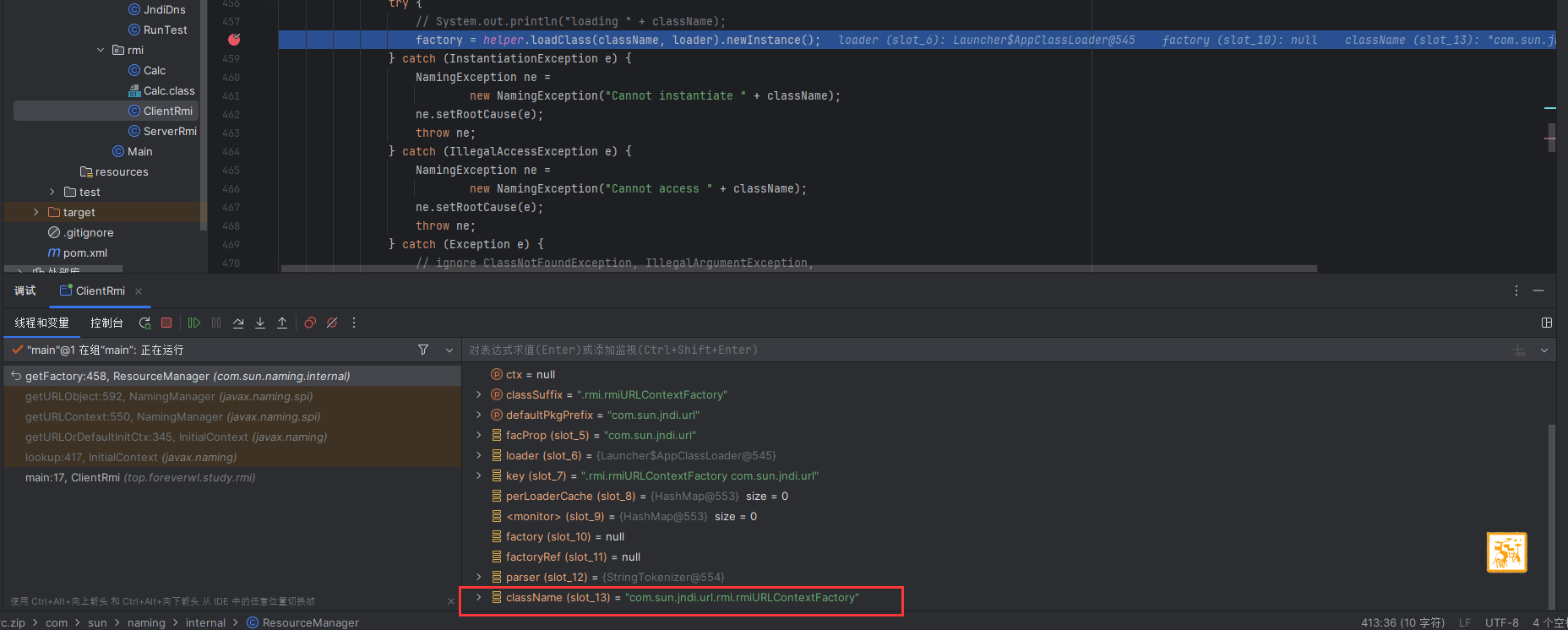The height and width of the screenshot is (630, 1568).
Task: Switch to the 控制台 console tab
Action: click(106, 323)
